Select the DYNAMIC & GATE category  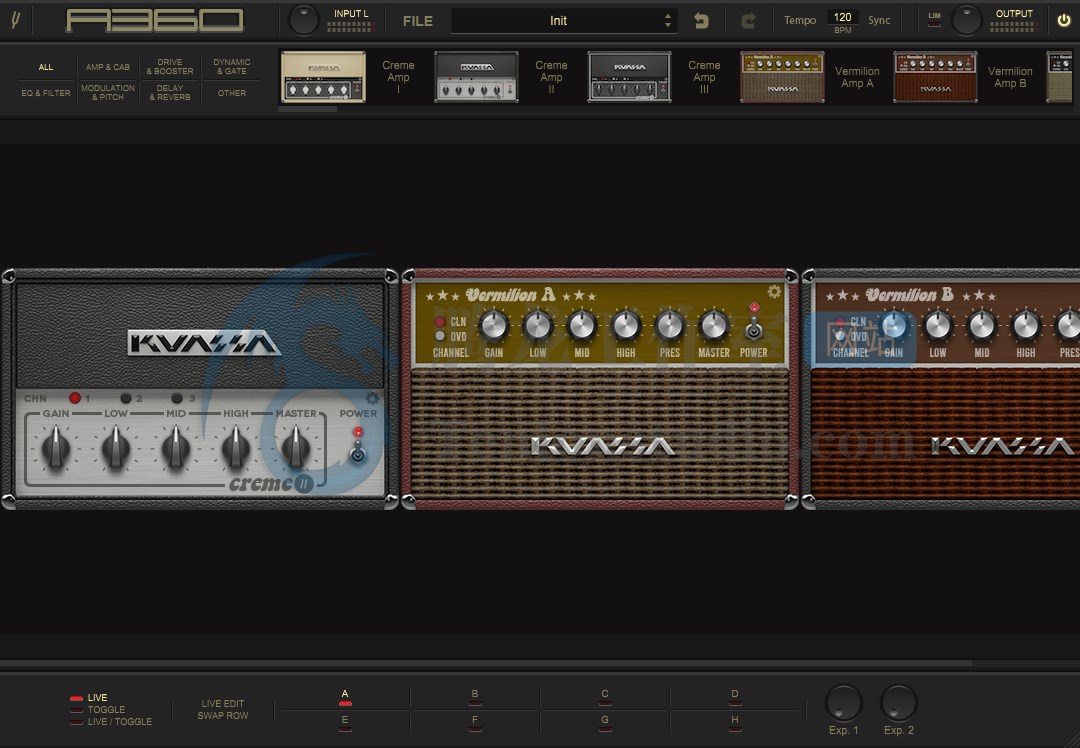coord(231,67)
